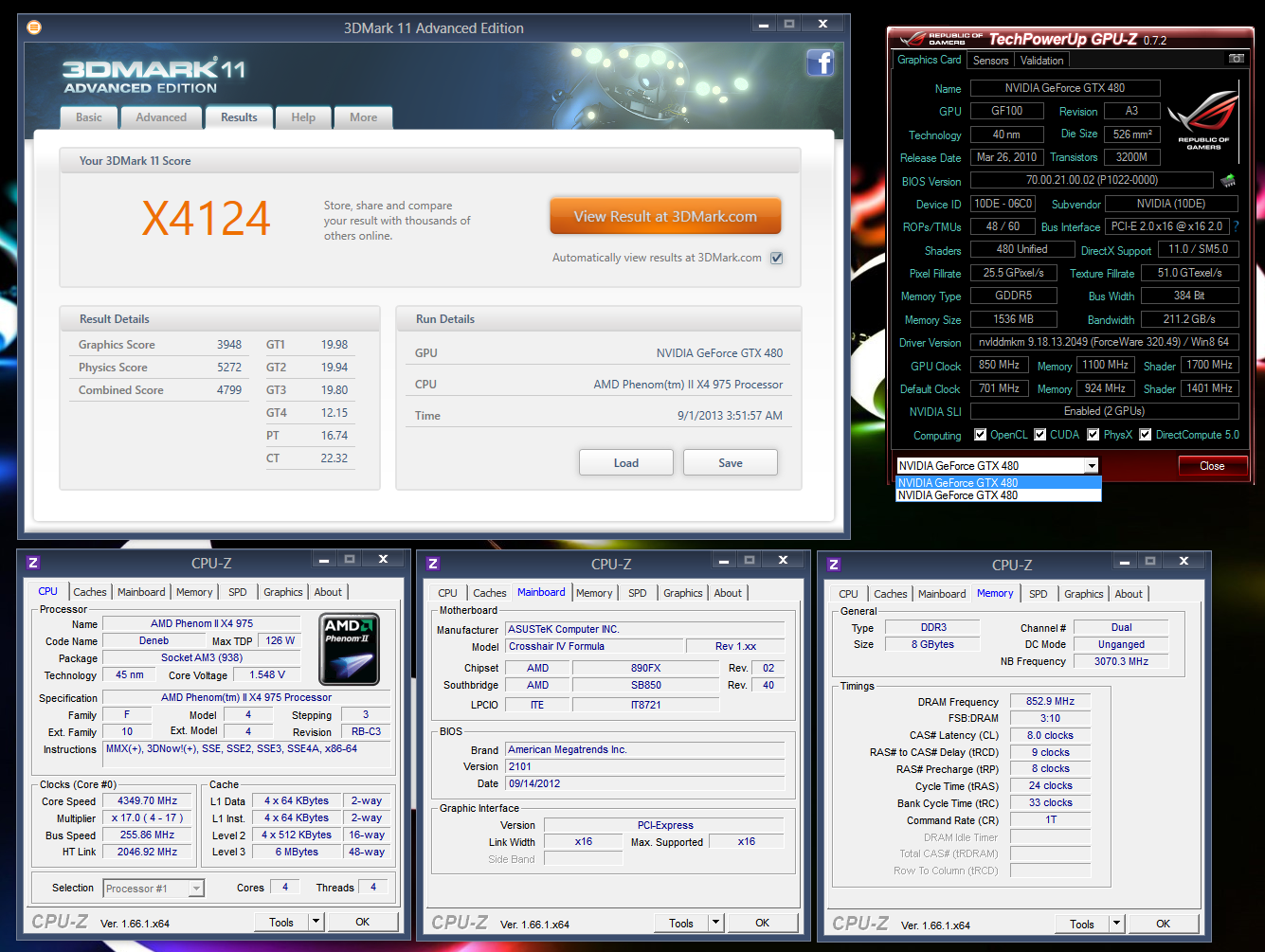Viewport: 1265px width, 952px height.
Task: Toggle the DirectCompute 5.0 checkbox
Action: [x=1146, y=435]
